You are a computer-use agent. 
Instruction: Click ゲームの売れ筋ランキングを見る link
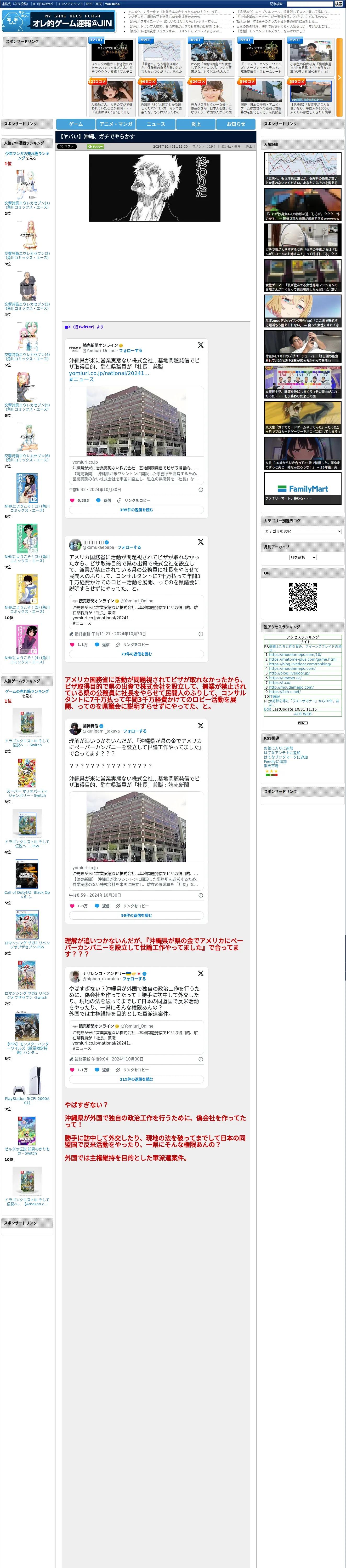27,694
